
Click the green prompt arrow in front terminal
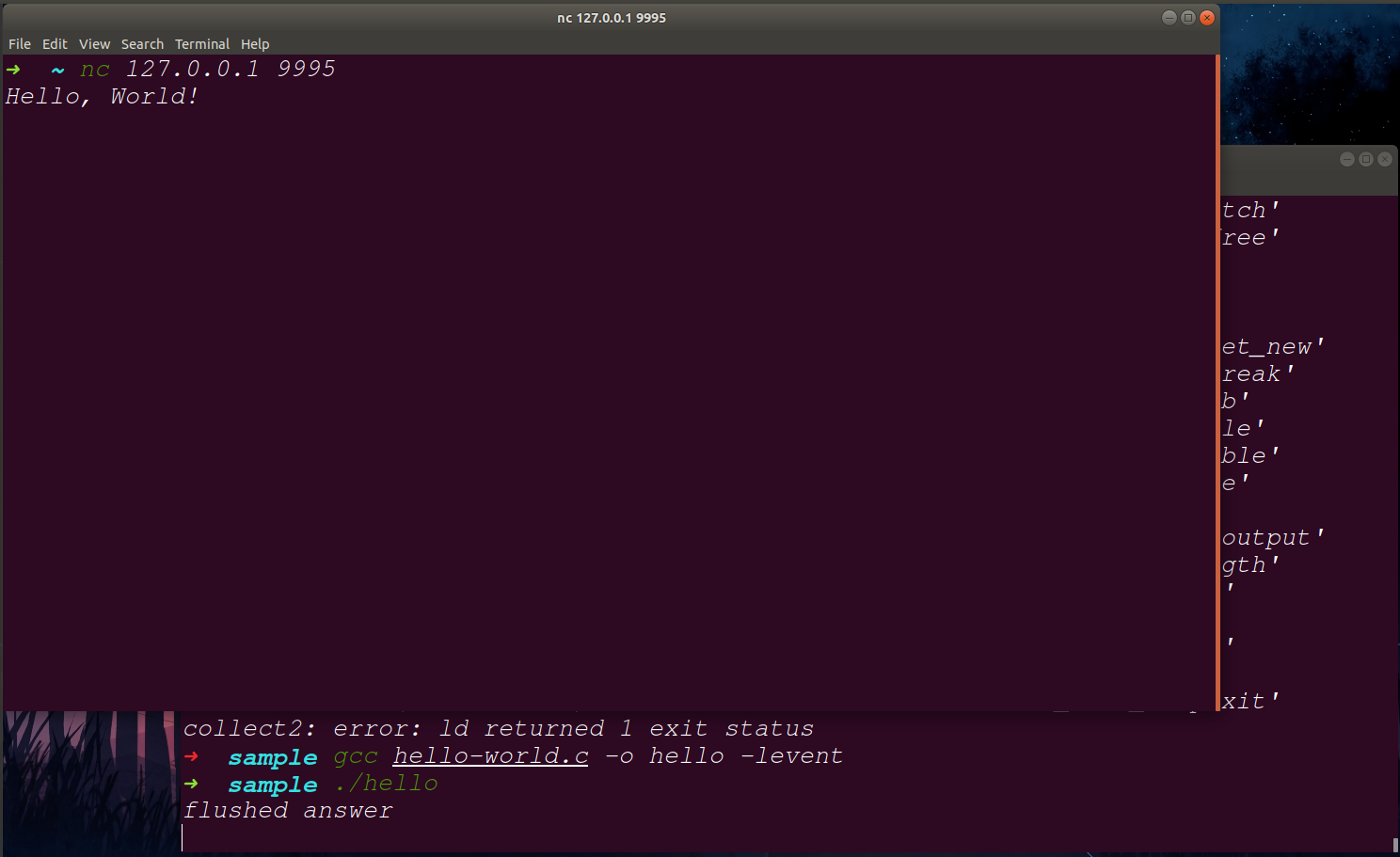[13, 70]
